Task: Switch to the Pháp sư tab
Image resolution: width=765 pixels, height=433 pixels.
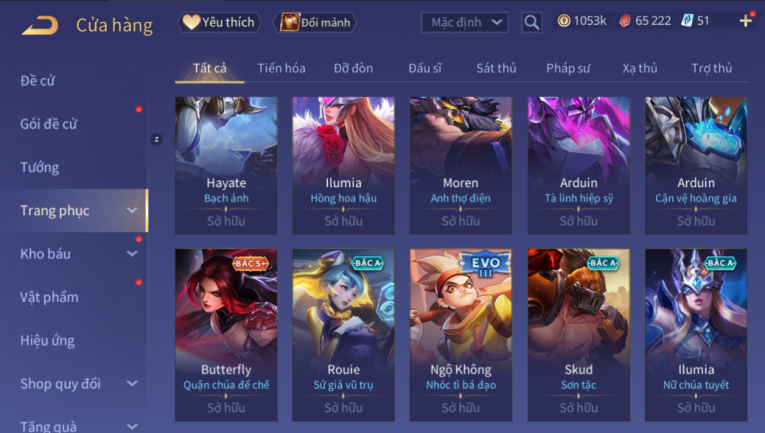Action: (x=568, y=68)
